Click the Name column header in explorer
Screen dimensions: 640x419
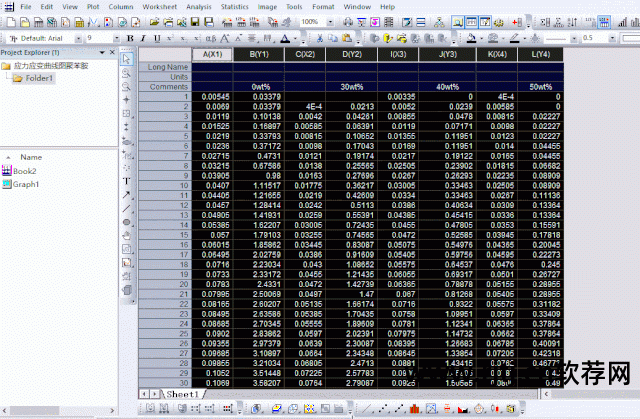pos(31,157)
